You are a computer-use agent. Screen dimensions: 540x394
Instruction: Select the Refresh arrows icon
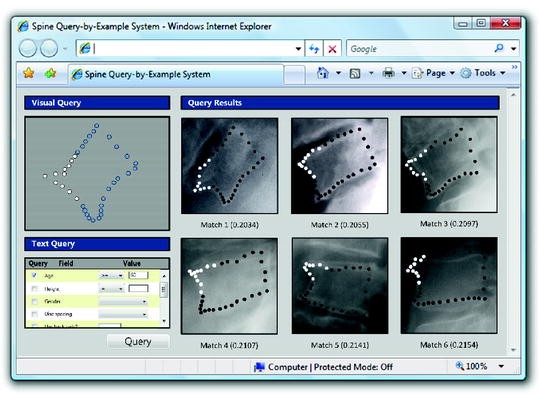[x=314, y=49]
